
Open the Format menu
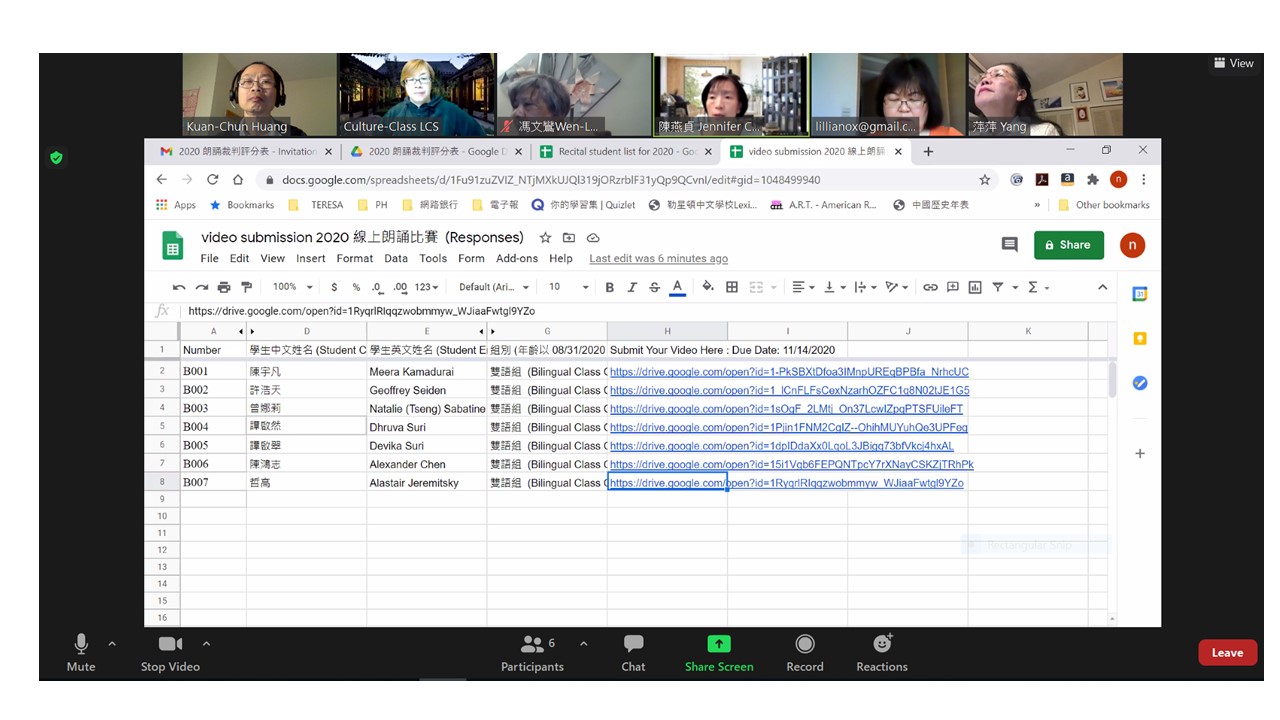point(354,258)
